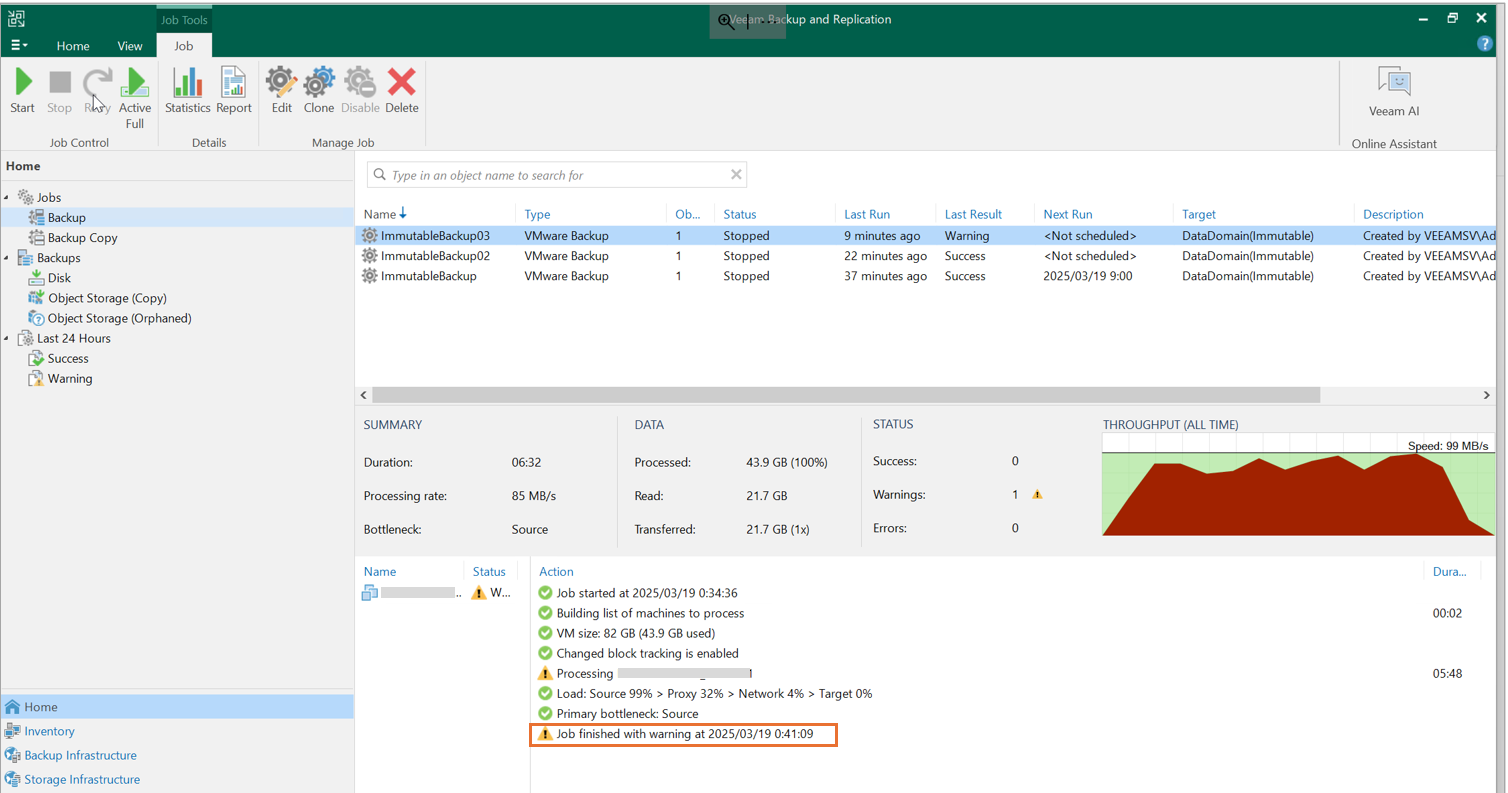Sort by the Next Run column header
Screen dimensions: 1508x793
[x=1068, y=214]
